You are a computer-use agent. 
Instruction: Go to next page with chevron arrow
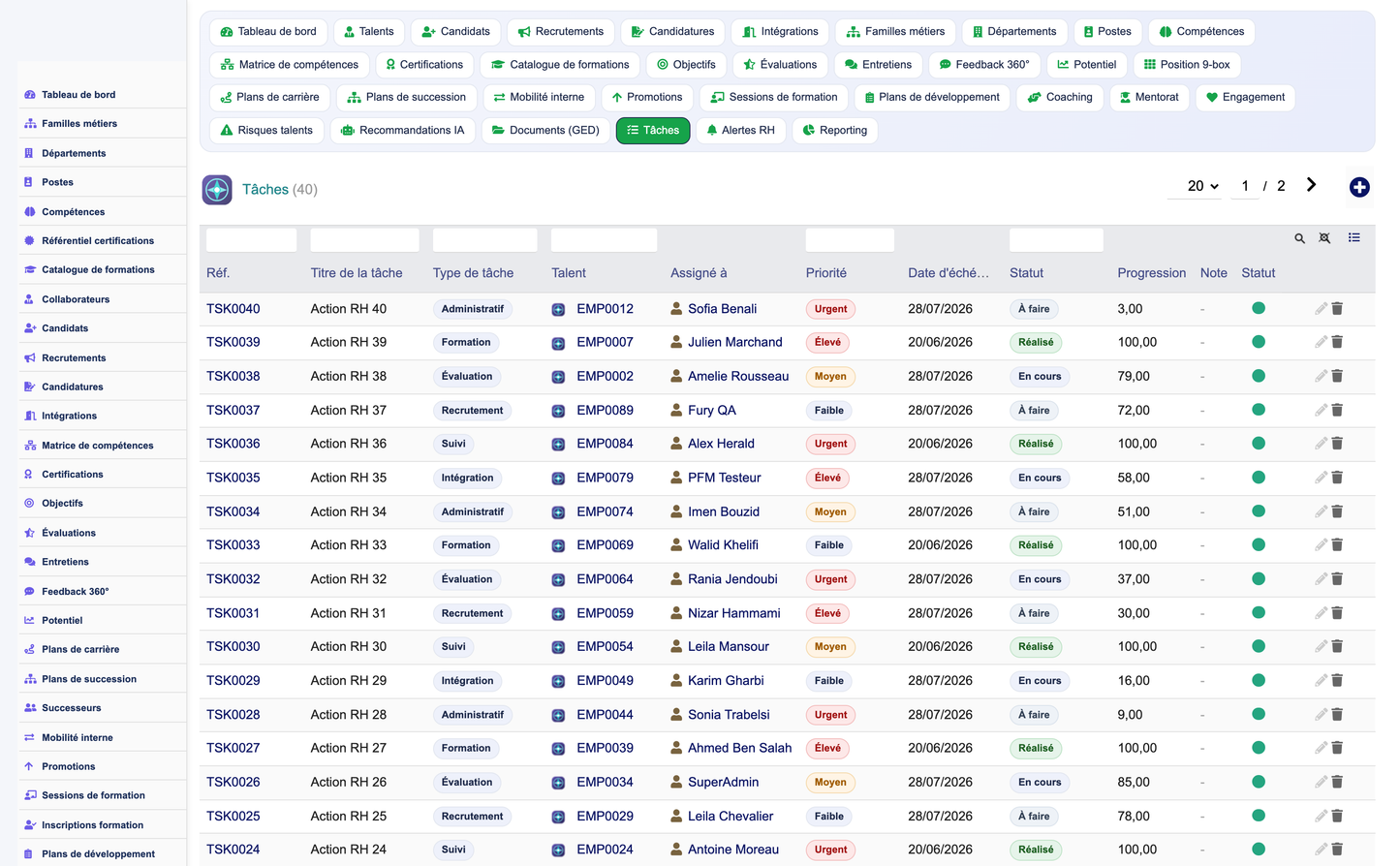pyautogui.click(x=1311, y=185)
